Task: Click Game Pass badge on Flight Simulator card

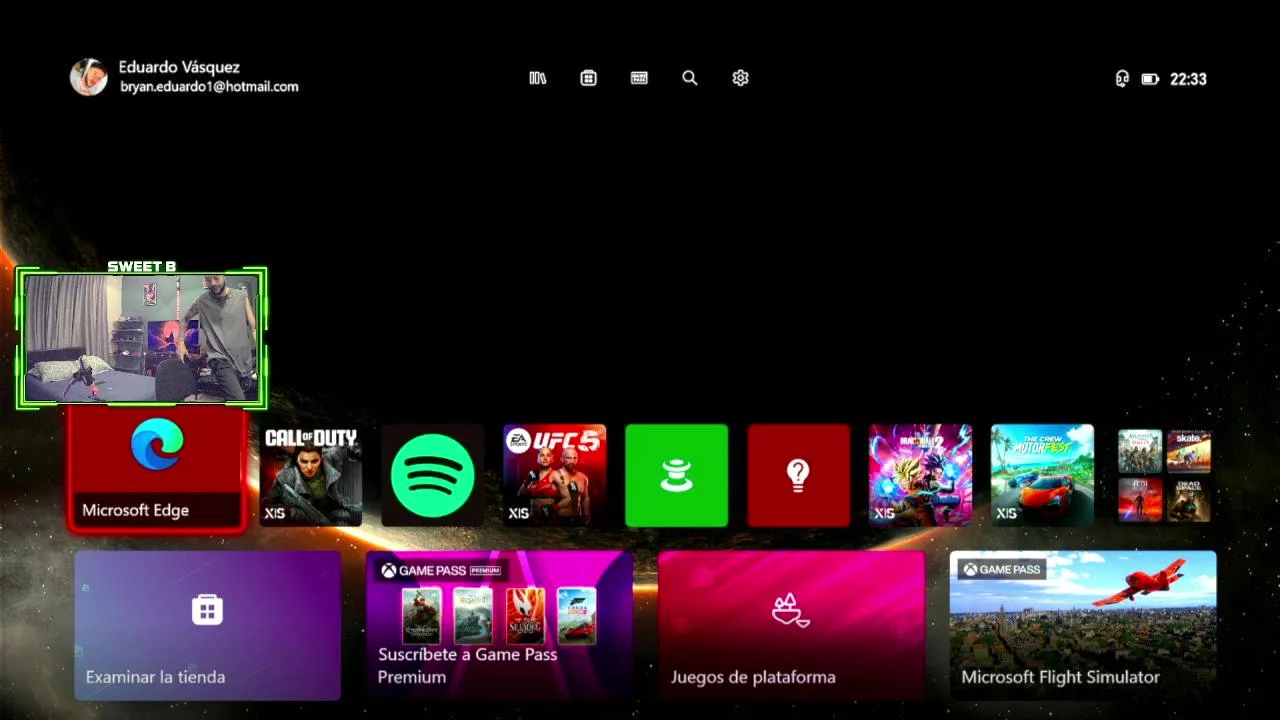Action: [x=1003, y=569]
